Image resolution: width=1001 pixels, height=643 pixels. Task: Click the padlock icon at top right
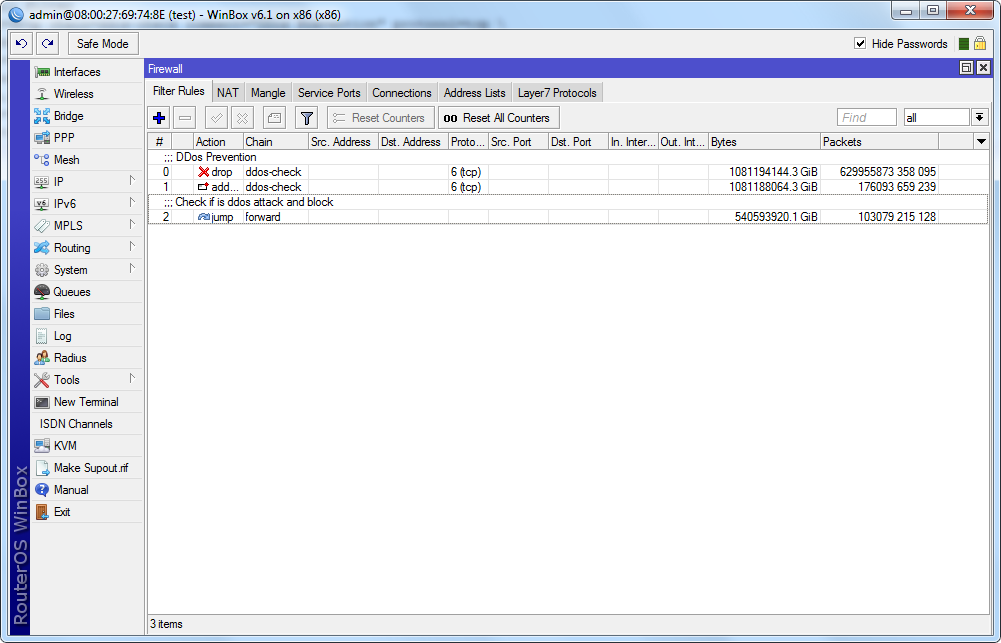tap(980, 43)
